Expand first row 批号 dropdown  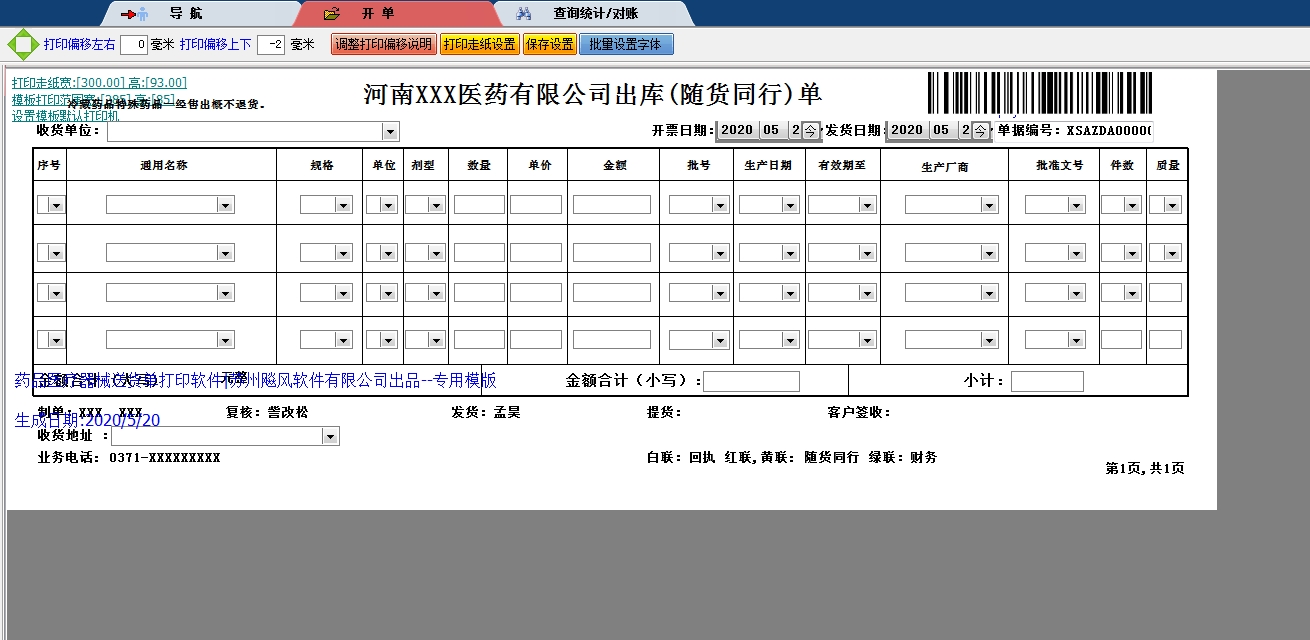(x=720, y=205)
